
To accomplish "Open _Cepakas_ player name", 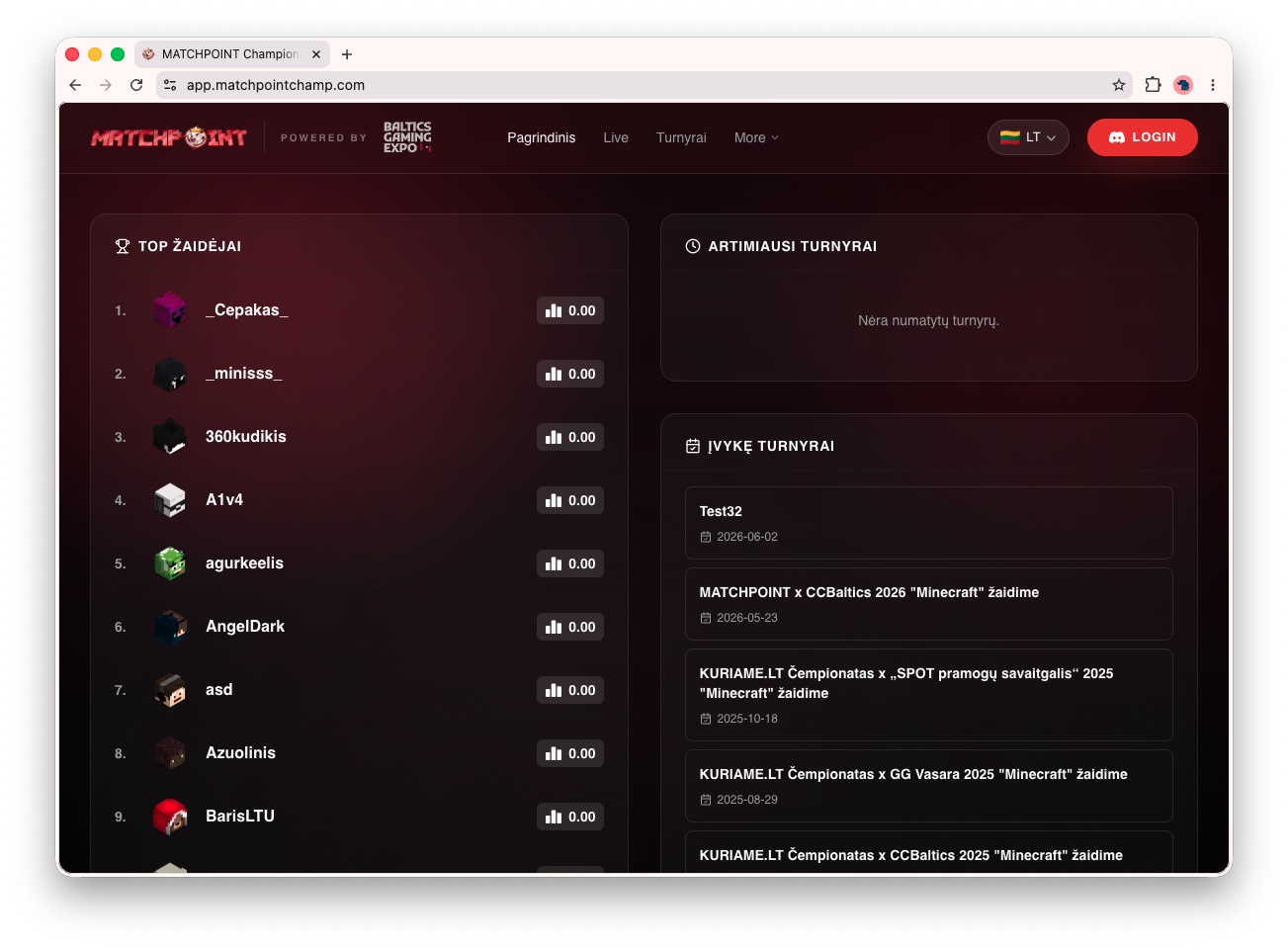I will tap(247, 310).
